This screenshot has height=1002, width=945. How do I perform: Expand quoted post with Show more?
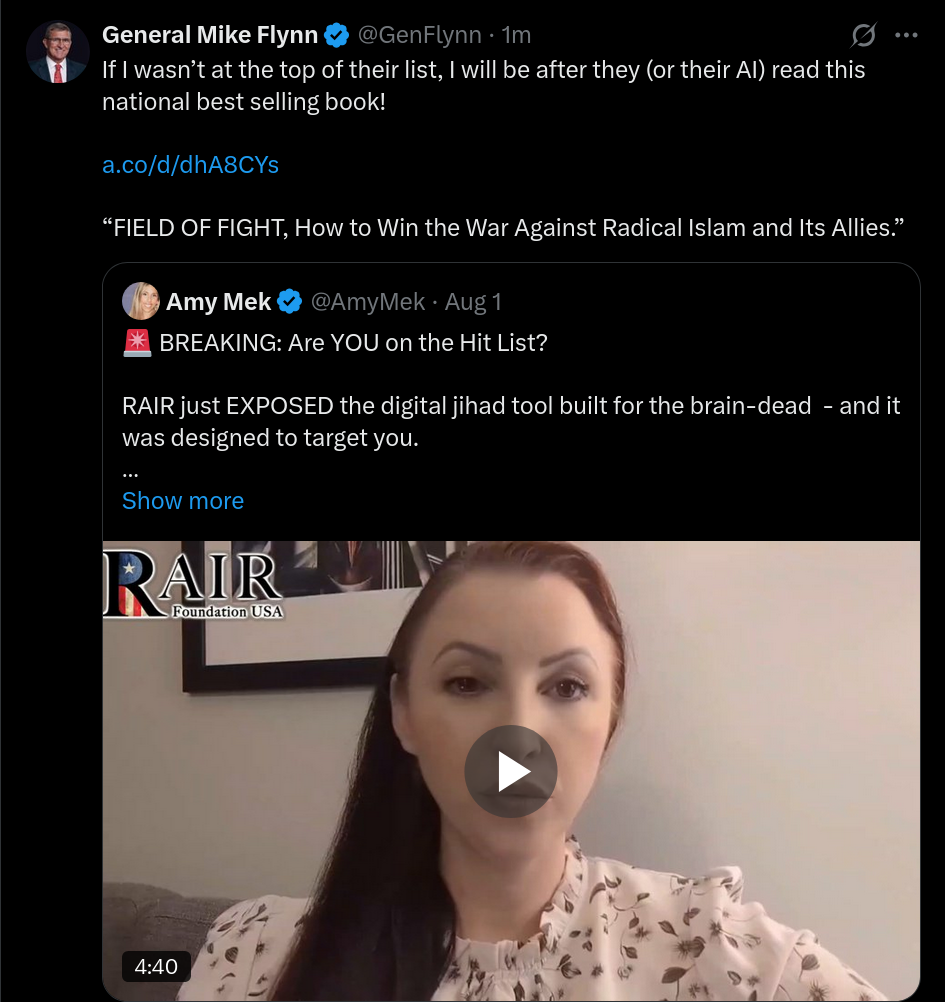183,501
